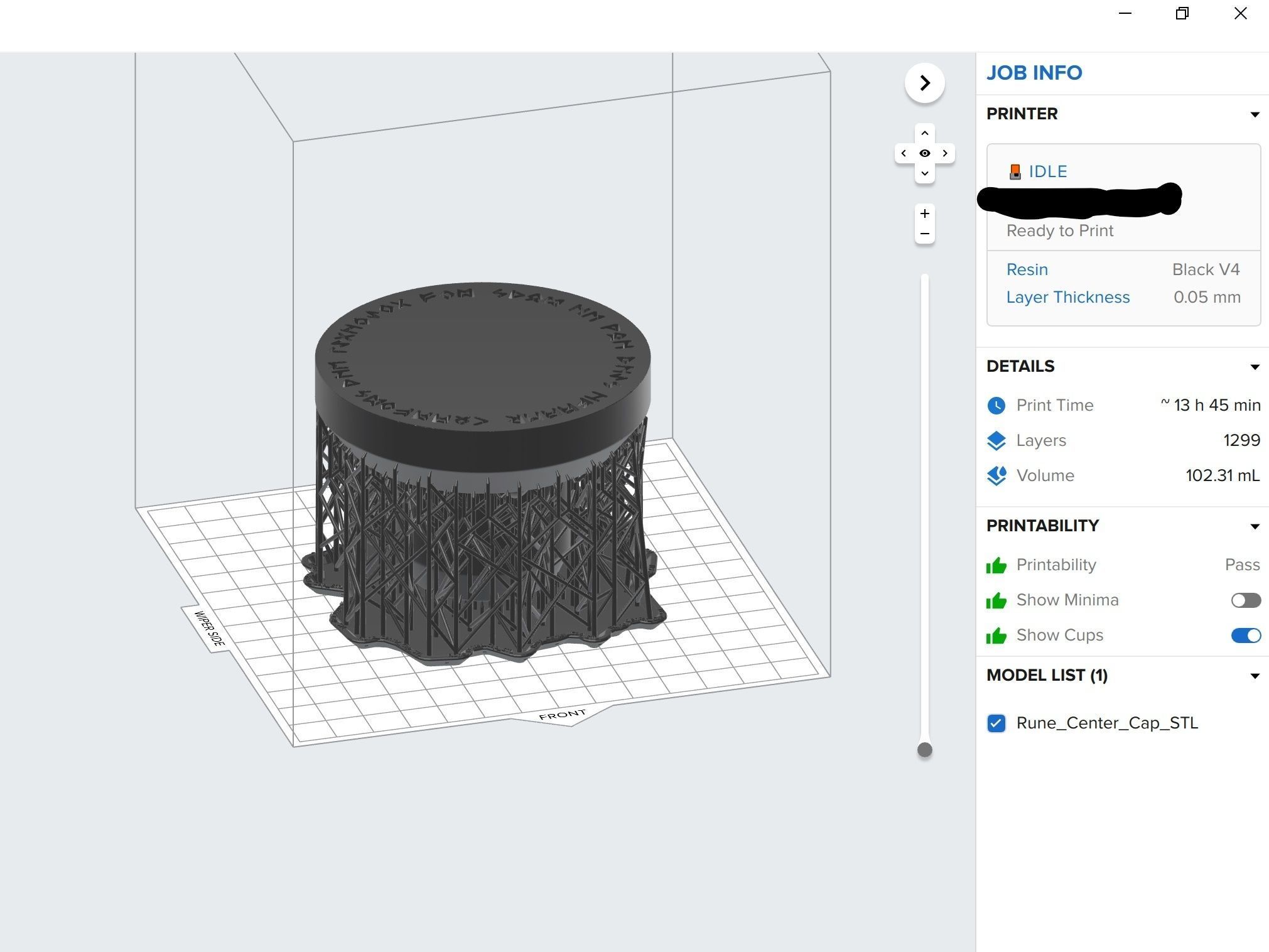The height and width of the screenshot is (952, 1269).
Task: Open the Layer Thickness setting link
Action: coord(1067,297)
